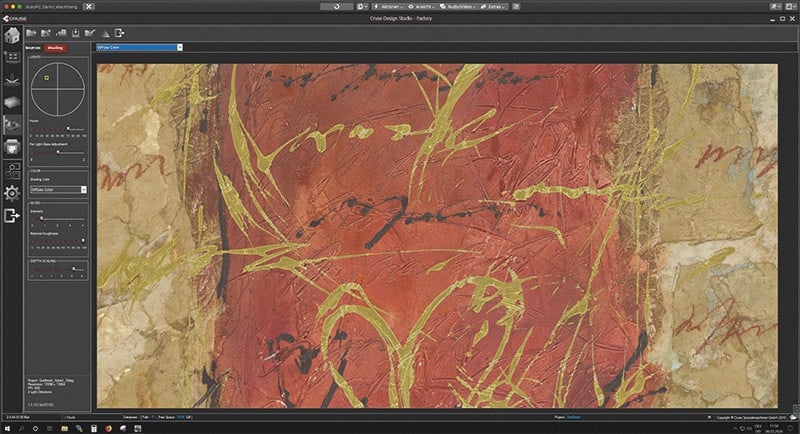
Task: Click the Material Roughness slider handle
Action: coord(83,241)
